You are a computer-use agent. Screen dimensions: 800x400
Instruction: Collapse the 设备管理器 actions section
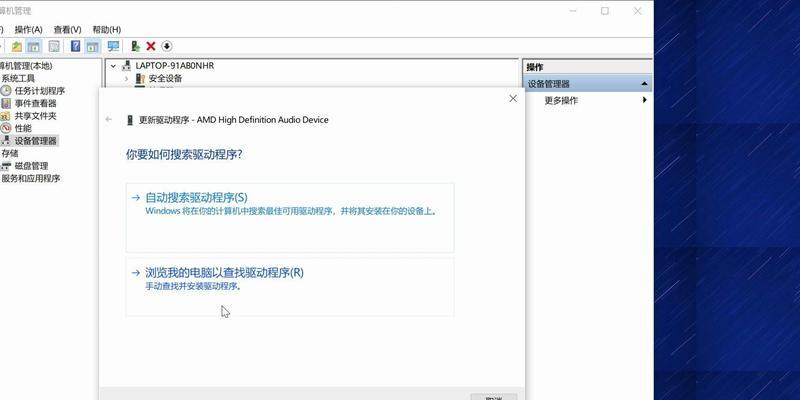click(644, 84)
